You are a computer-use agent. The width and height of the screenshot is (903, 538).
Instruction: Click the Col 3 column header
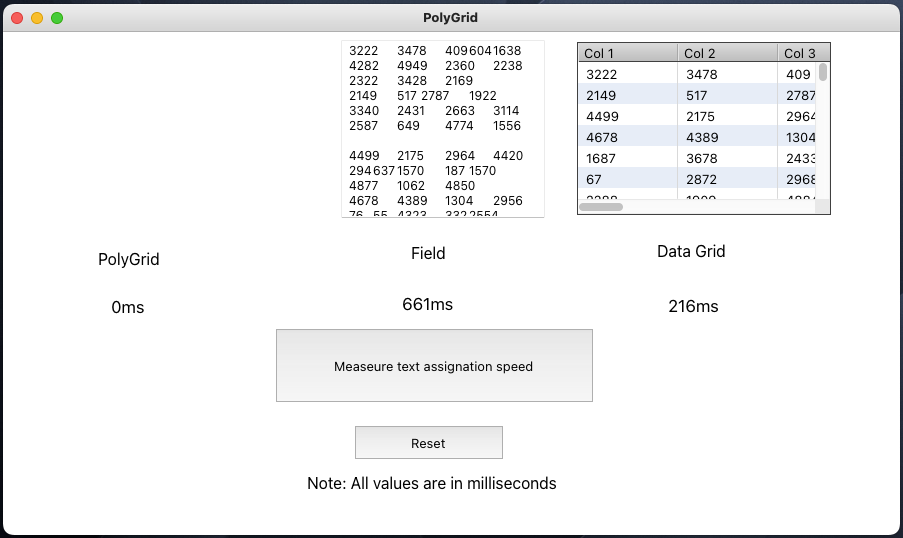click(x=799, y=53)
